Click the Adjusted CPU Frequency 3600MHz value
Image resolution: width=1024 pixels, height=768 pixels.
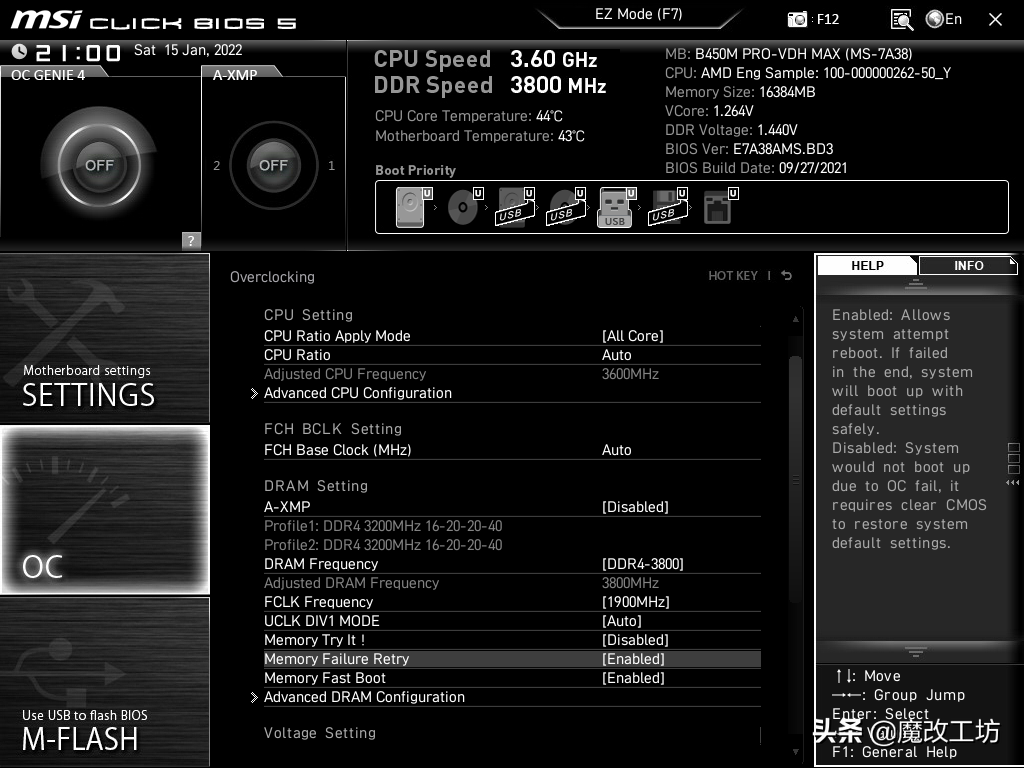(x=630, y=374)
